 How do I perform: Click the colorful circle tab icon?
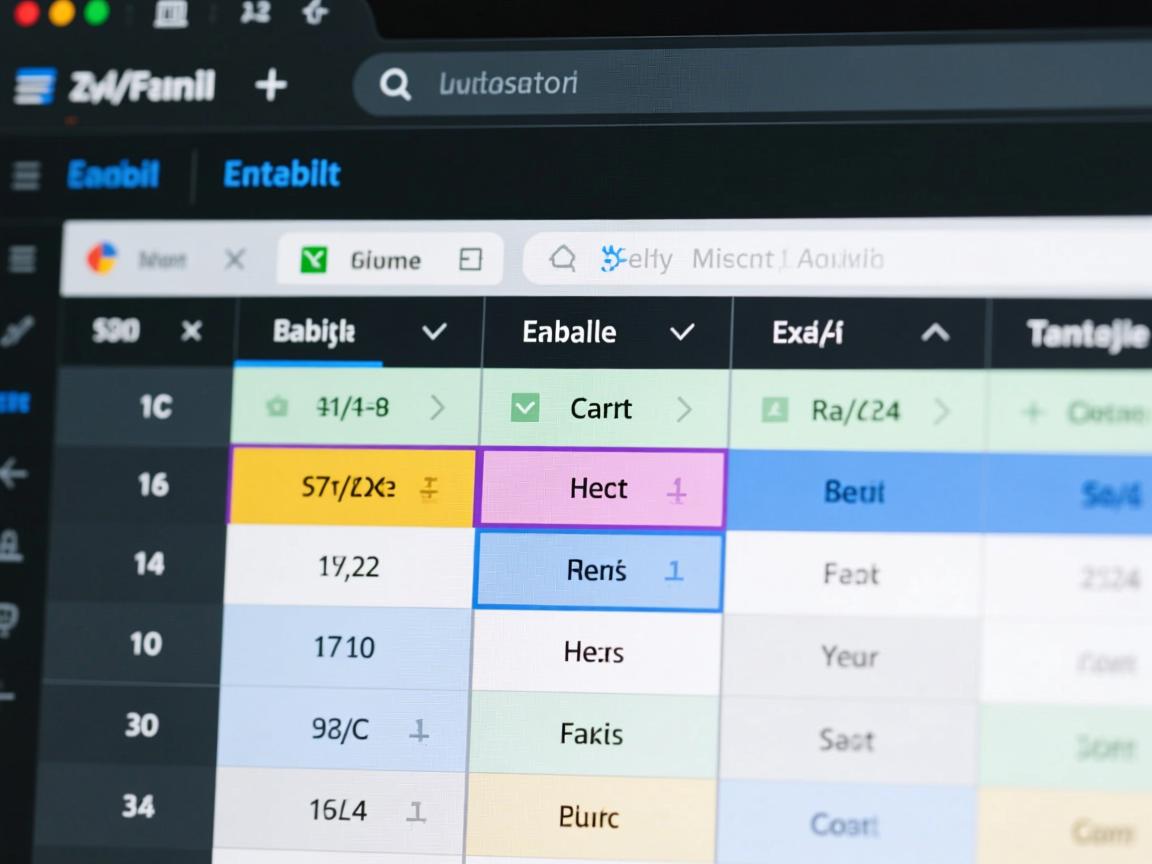click(102, 259)
